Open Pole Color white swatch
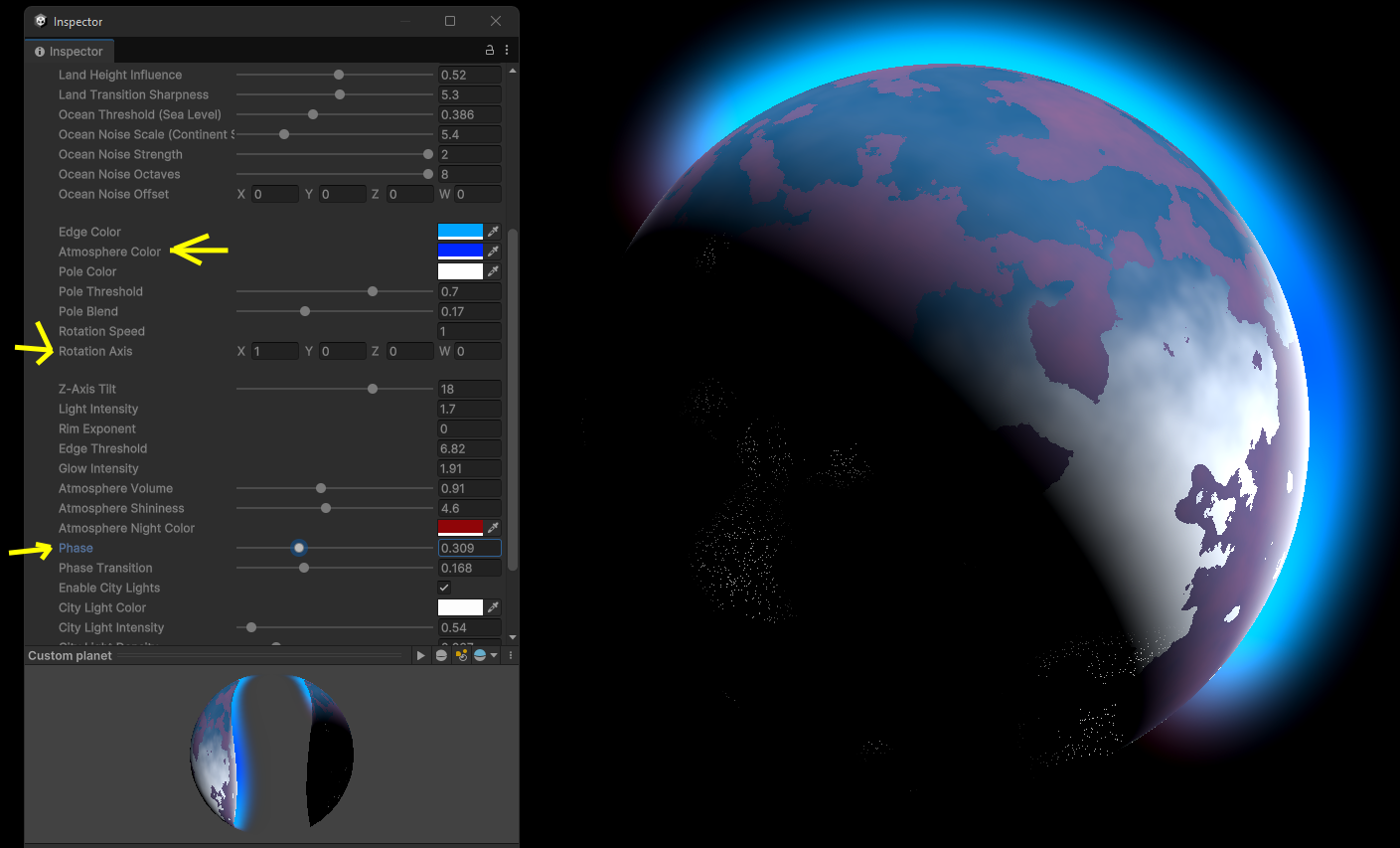1400x848 pixels. pos(460,271)
